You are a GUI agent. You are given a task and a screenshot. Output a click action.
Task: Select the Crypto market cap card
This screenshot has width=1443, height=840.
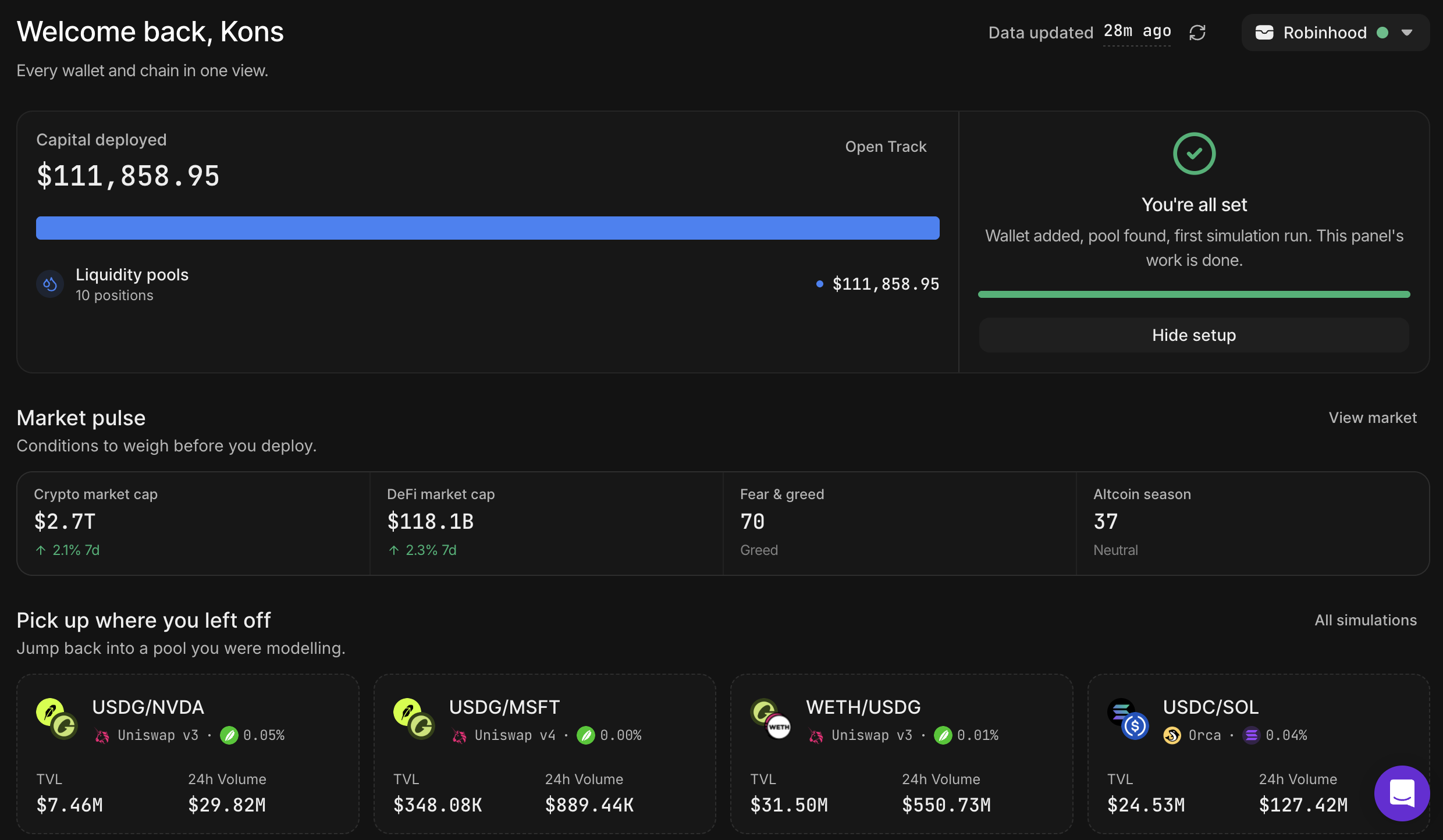(x=193, y=524)
